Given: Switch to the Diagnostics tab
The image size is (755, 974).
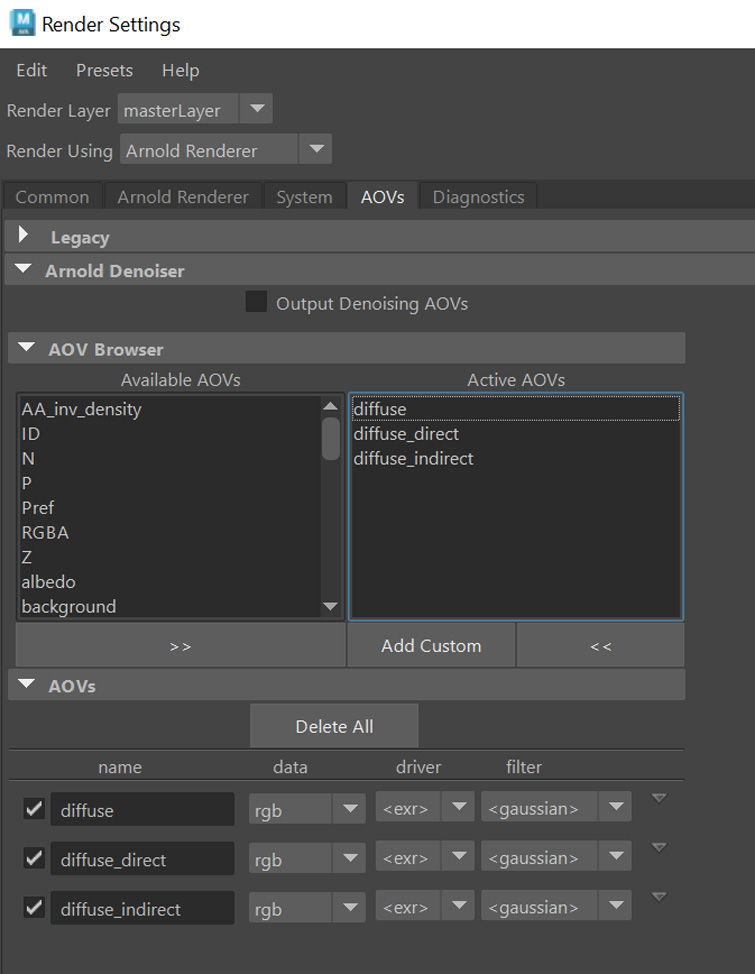Looking at the screenshot, I should point(478,197).
